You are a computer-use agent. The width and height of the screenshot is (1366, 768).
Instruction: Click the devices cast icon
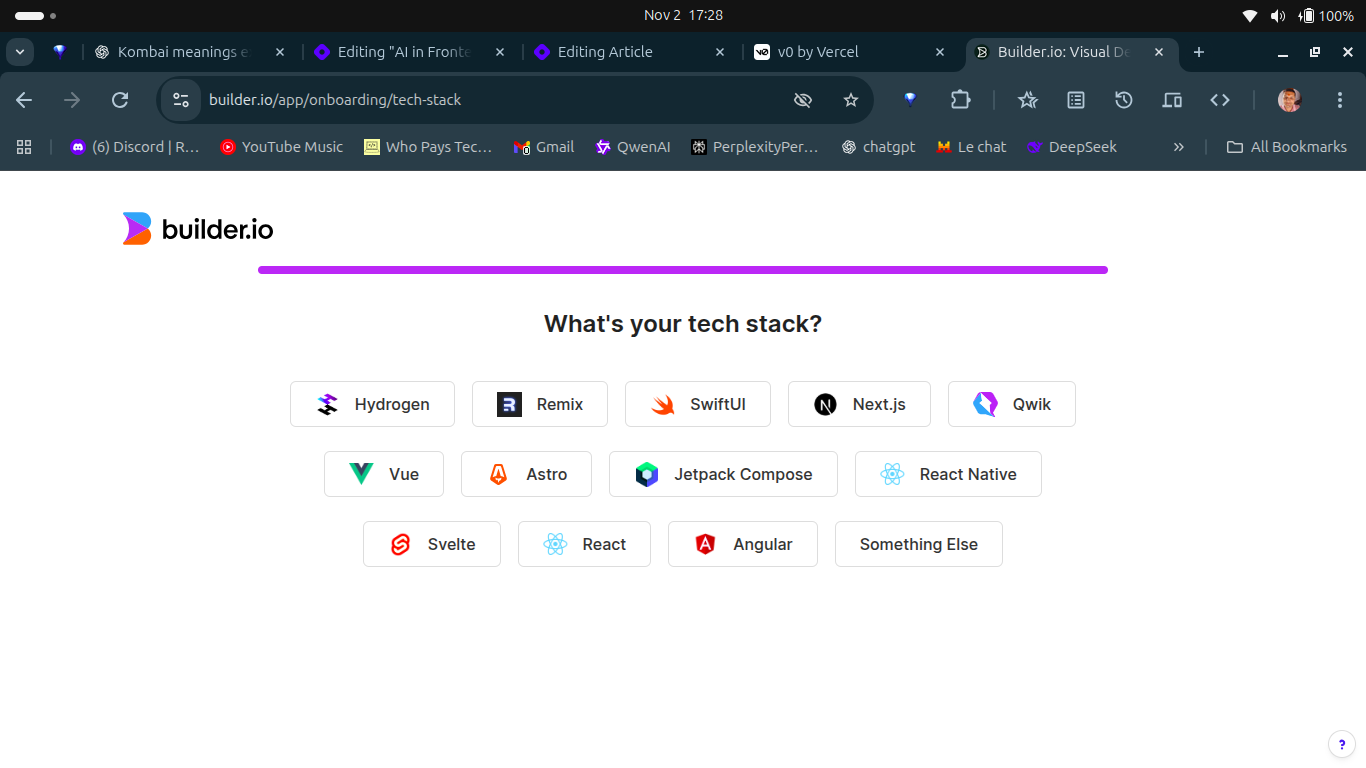pyautogui.click(x=1172, y=100)
